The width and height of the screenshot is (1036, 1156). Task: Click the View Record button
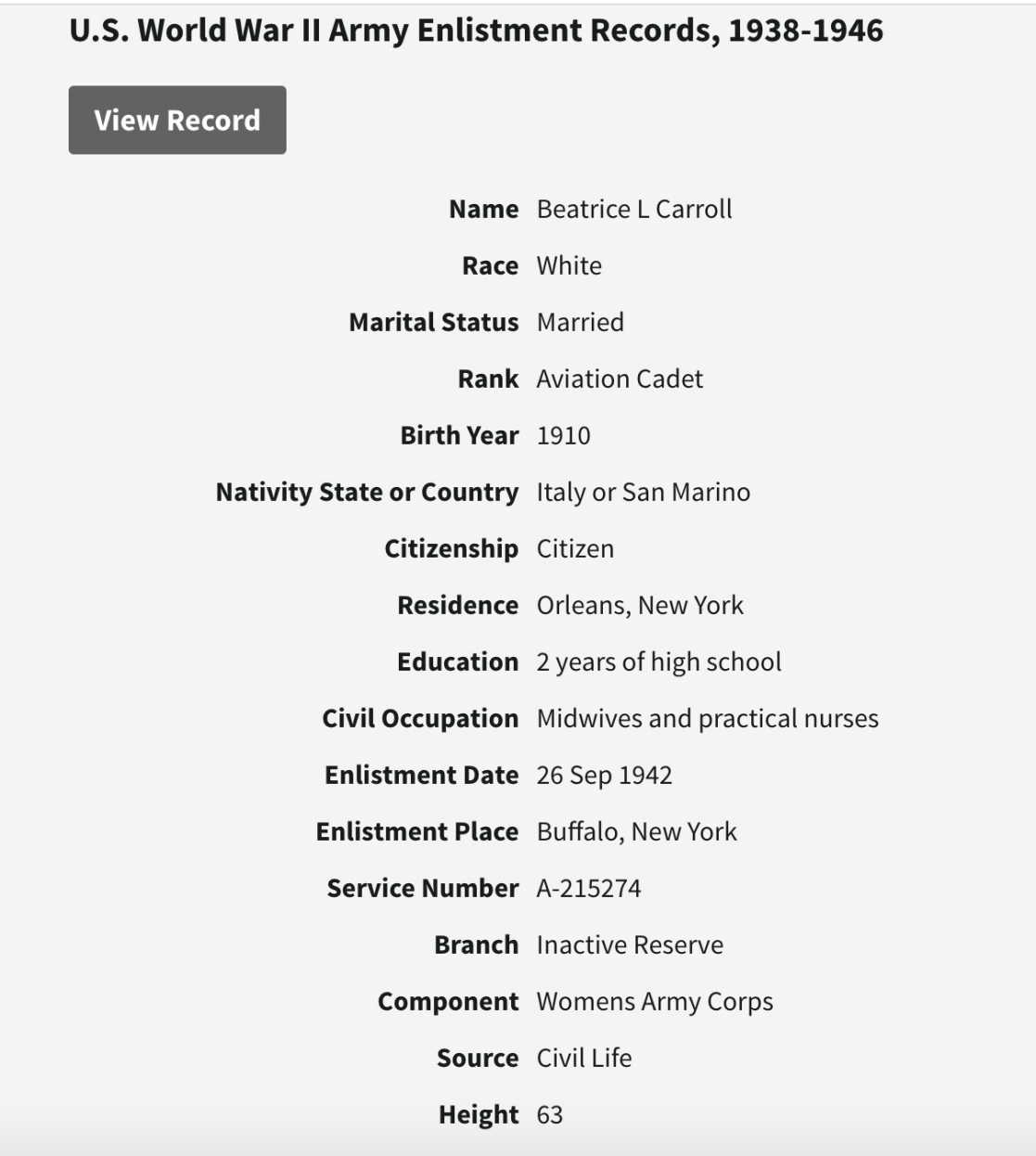[x=177, y=121]
